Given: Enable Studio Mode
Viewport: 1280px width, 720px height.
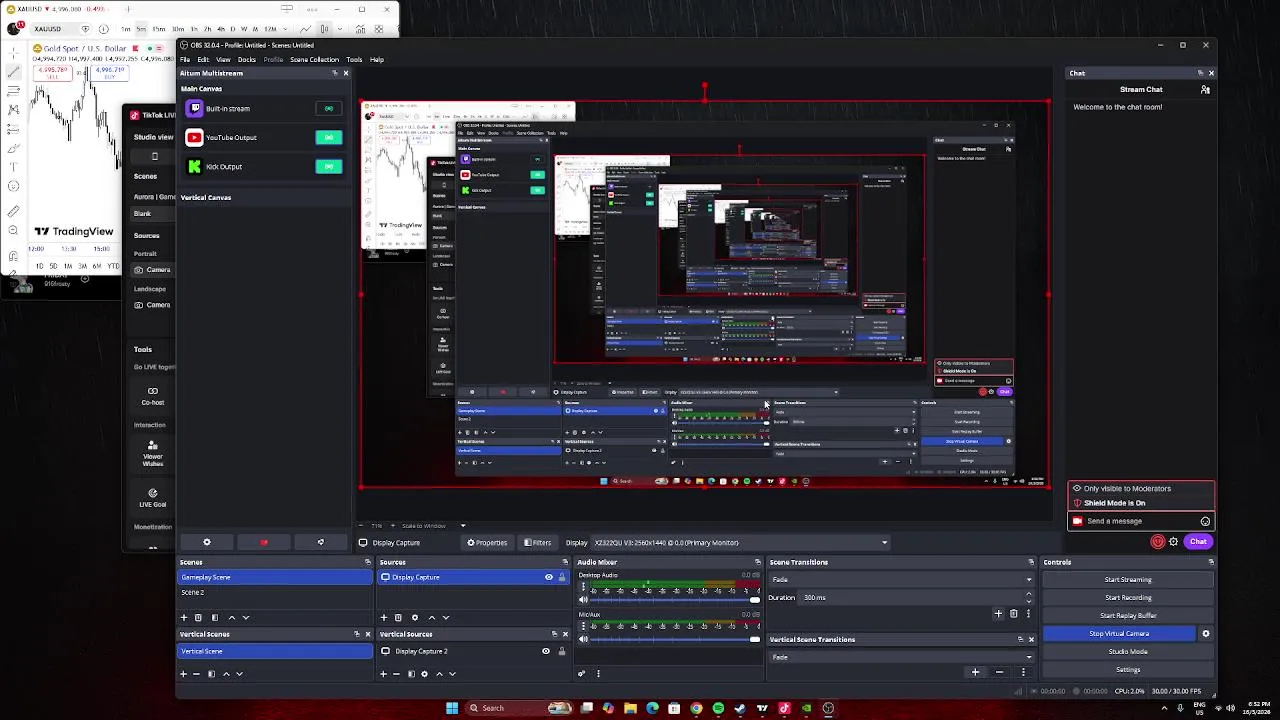Looking at the screenshot, I should (1128, 651).
